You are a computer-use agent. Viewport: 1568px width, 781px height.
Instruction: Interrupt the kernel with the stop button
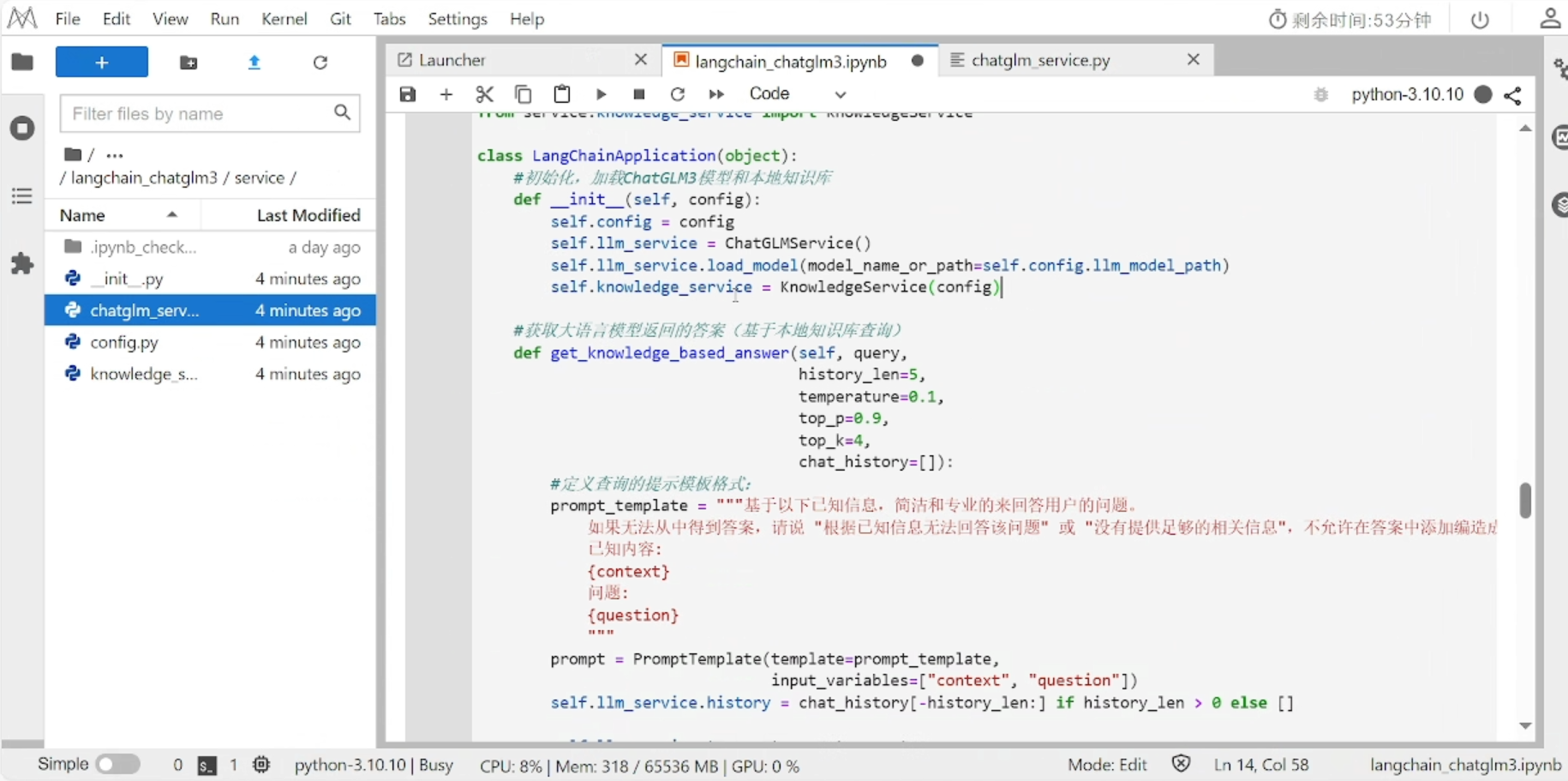639,94
